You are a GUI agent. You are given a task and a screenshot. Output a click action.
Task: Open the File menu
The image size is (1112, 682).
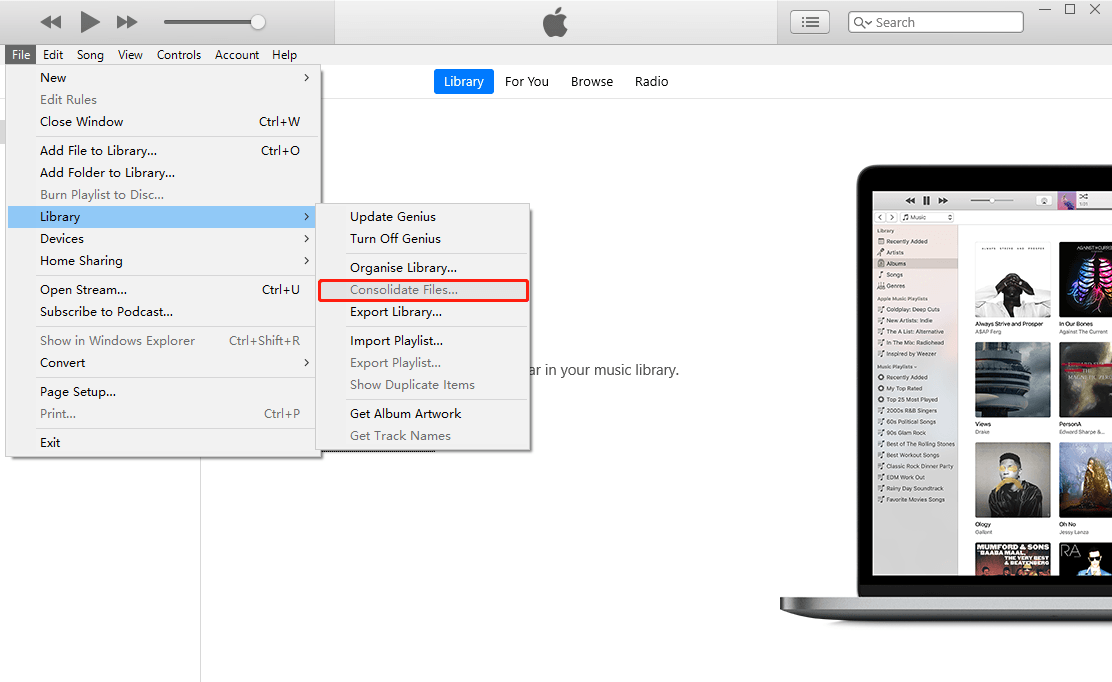click(21, 55)
